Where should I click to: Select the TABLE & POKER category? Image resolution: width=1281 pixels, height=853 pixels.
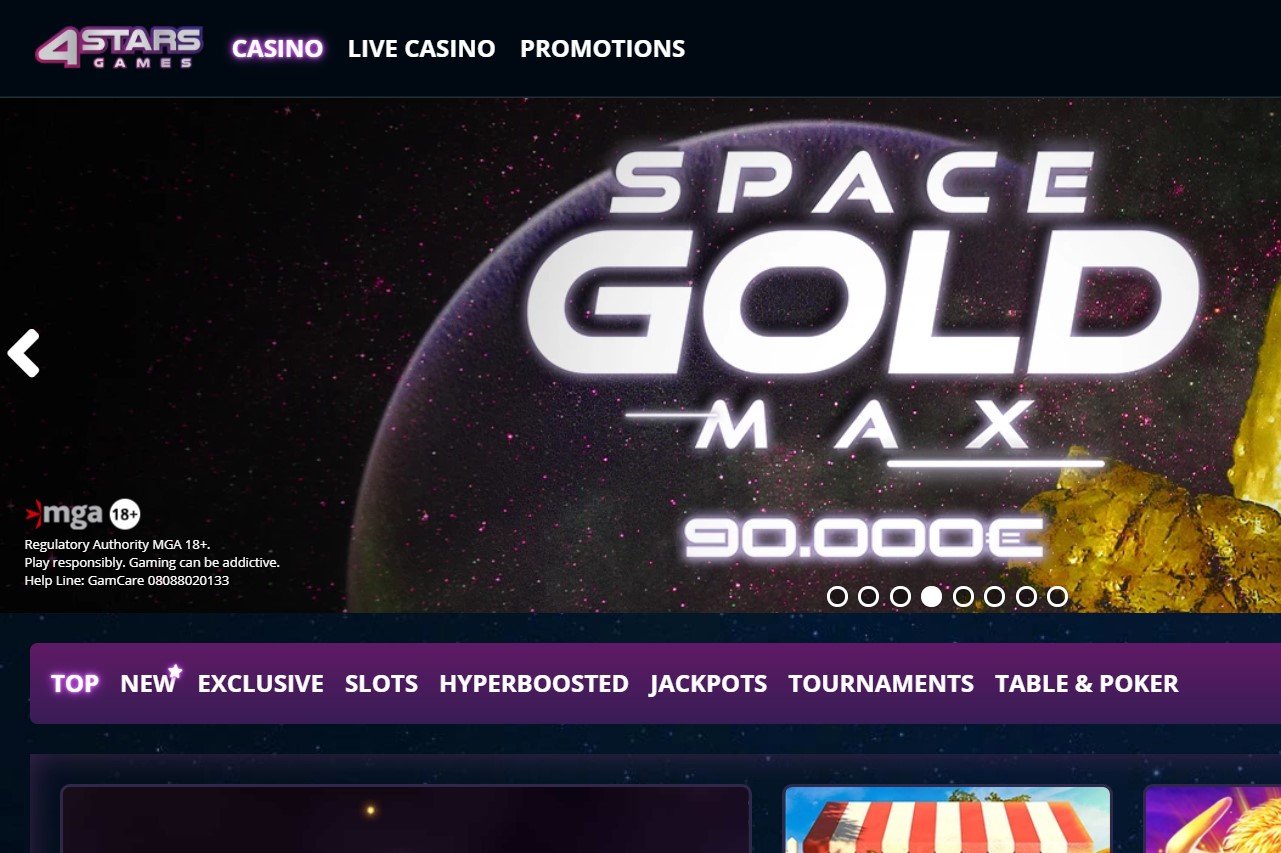(x=1086, y=684)
